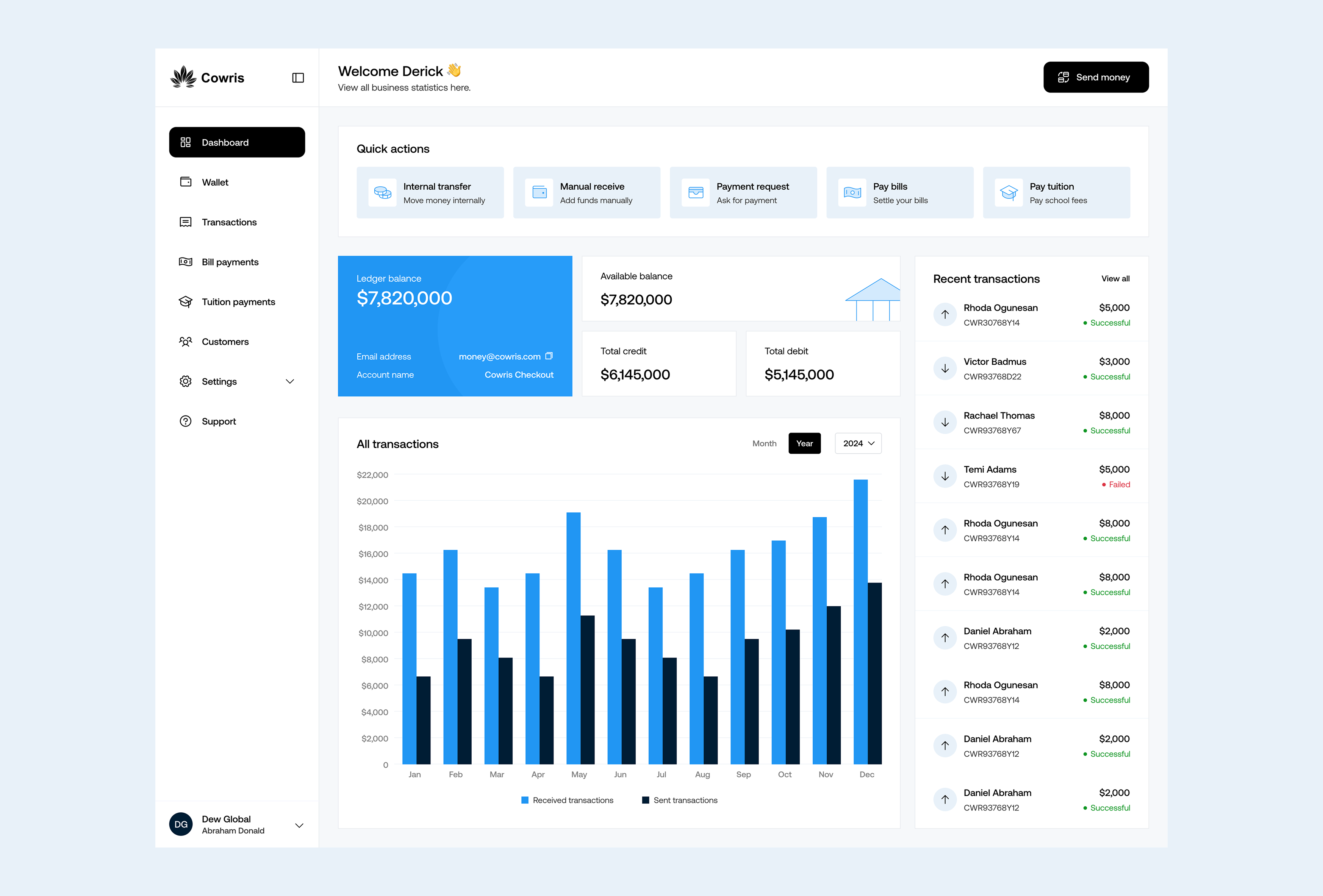Screen dimensions: 1323x896
Task: Click the down arrow beside Victor Badmus
Action: pos(945,368)
